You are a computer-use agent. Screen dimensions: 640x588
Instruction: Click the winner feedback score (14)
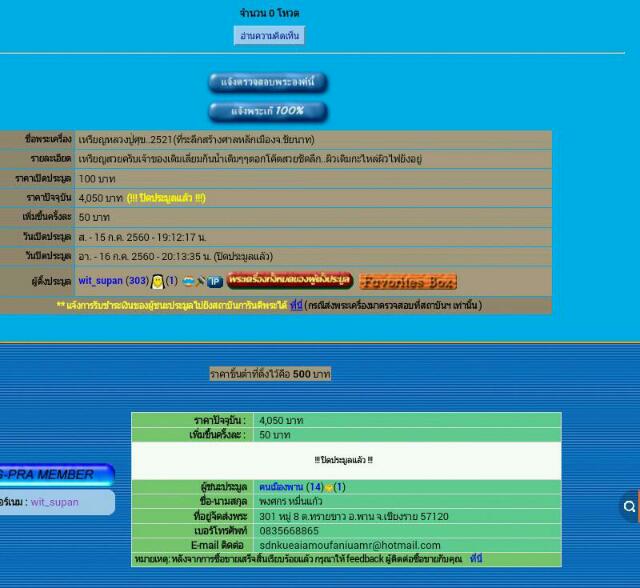click(x=314, y=487)
